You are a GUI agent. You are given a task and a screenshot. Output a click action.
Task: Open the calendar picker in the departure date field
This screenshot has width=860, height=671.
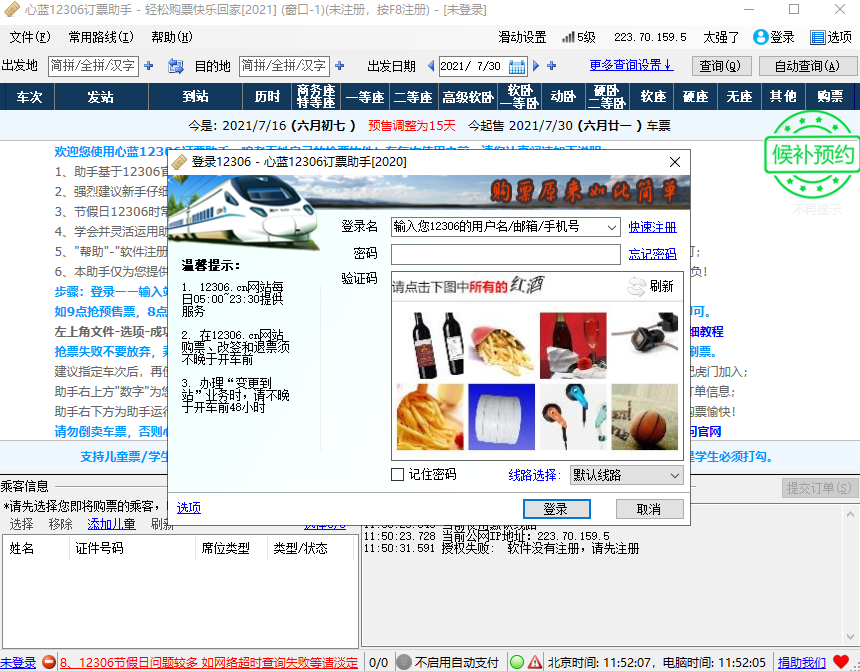coord(517,66)
